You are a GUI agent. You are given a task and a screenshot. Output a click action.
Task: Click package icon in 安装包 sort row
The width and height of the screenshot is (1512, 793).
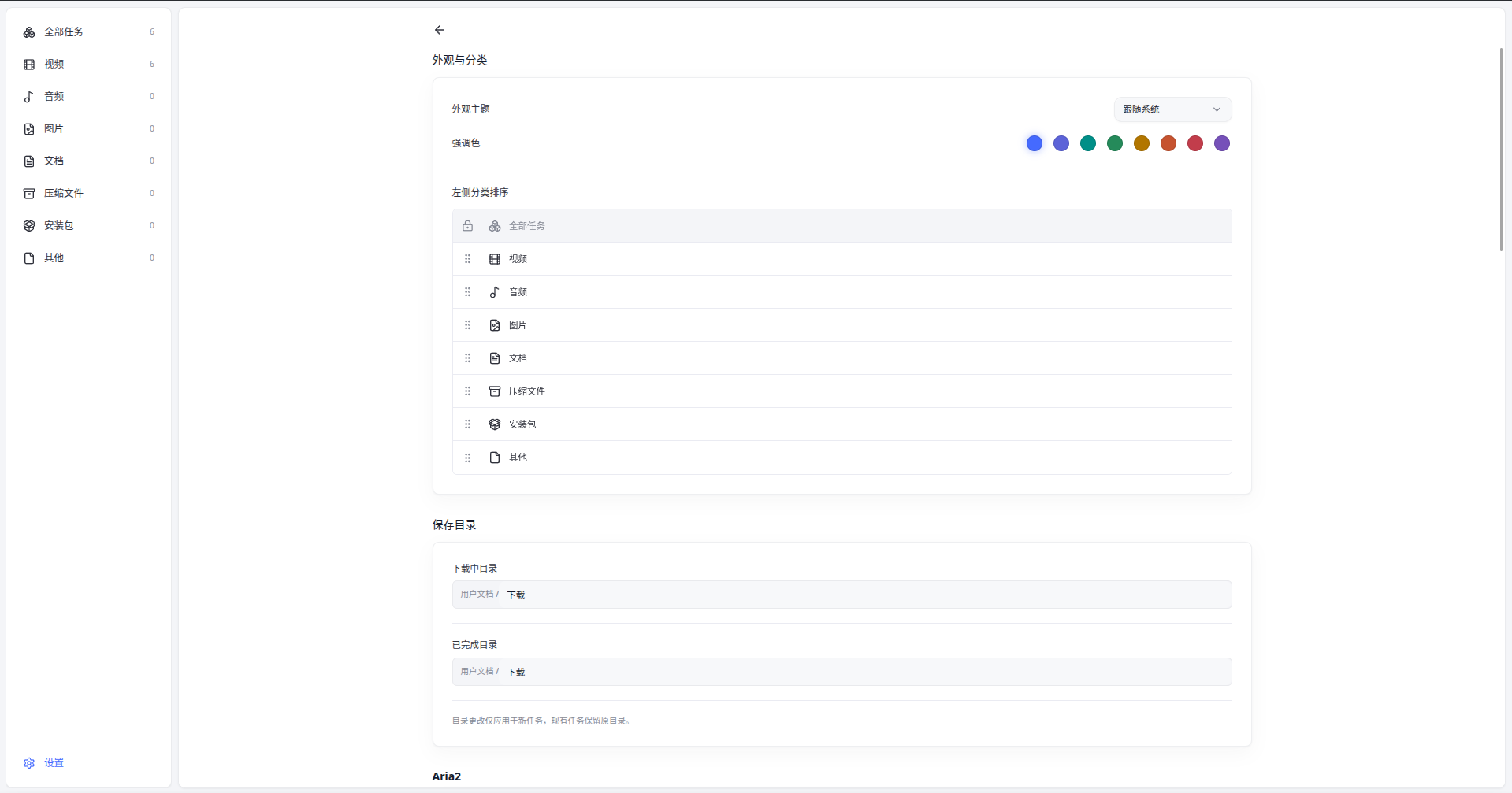(x=495, y=424)
